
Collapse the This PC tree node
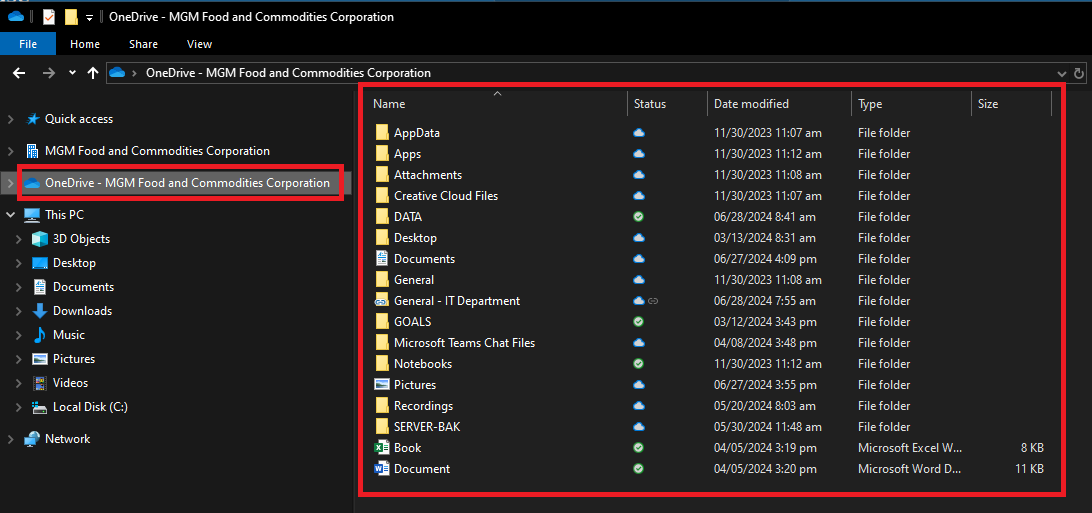(x=10, y=215)
